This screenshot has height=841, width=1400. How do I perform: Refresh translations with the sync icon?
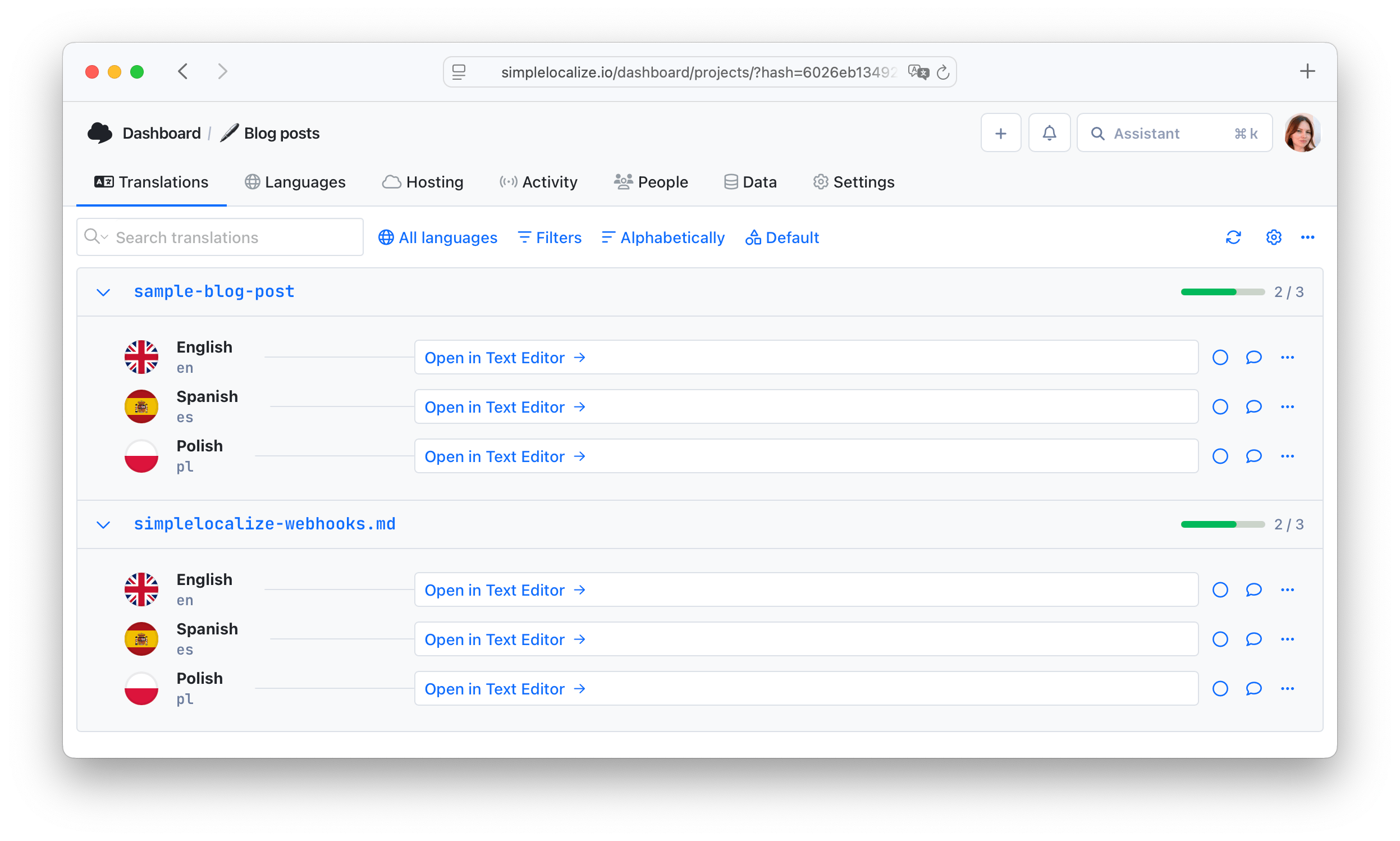coord(1233,237)
